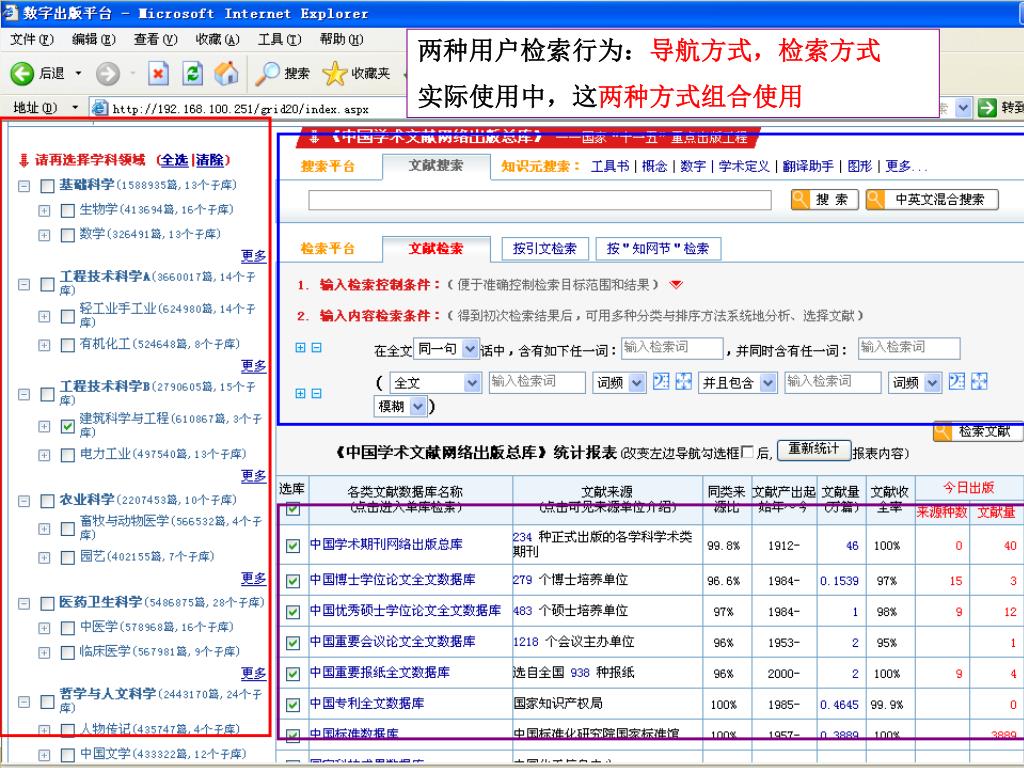Check the 生物学 checkbox

pos(67,211)
